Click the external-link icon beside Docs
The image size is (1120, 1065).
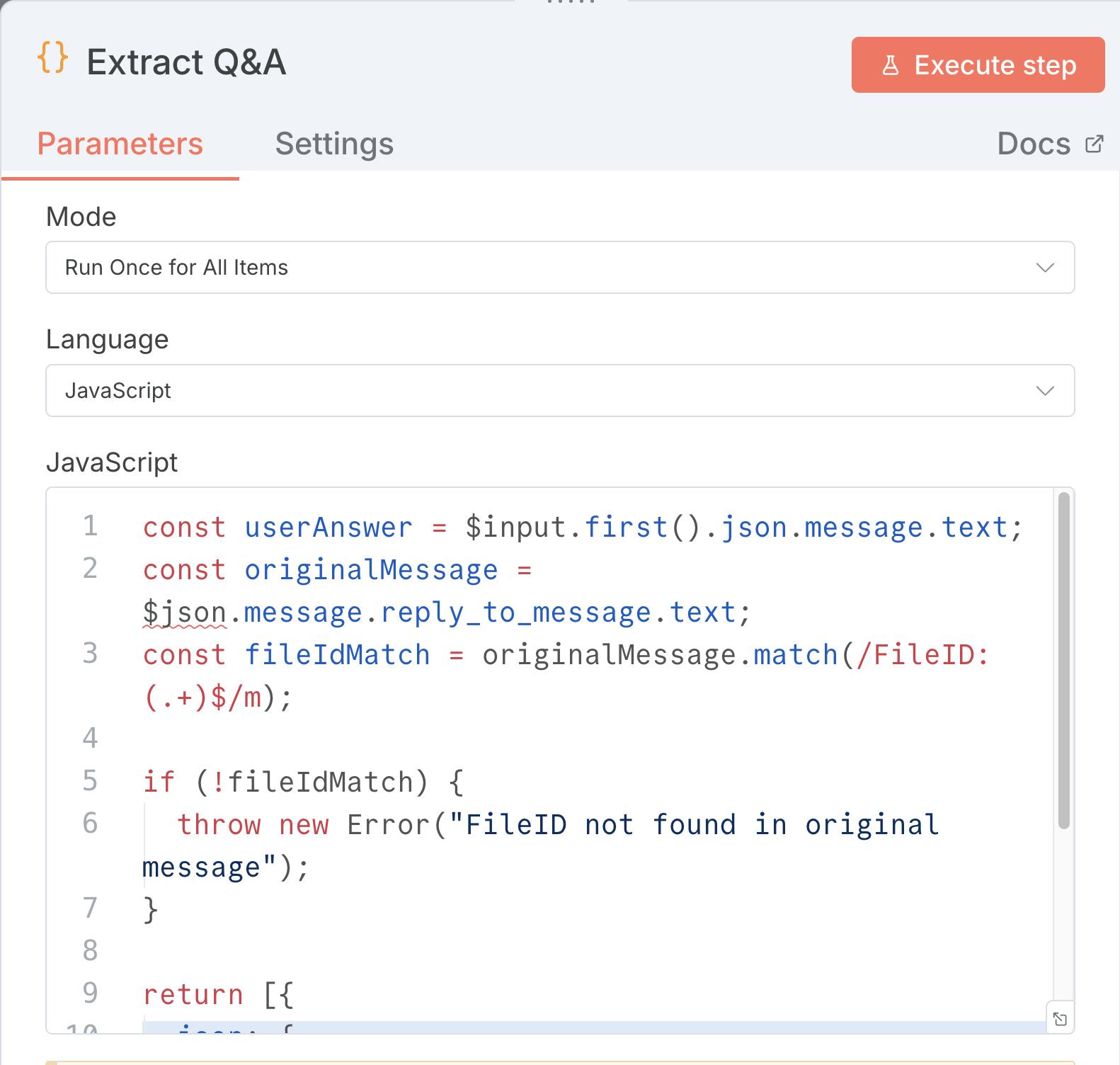pyautogui.click(x=1094, y=144)
